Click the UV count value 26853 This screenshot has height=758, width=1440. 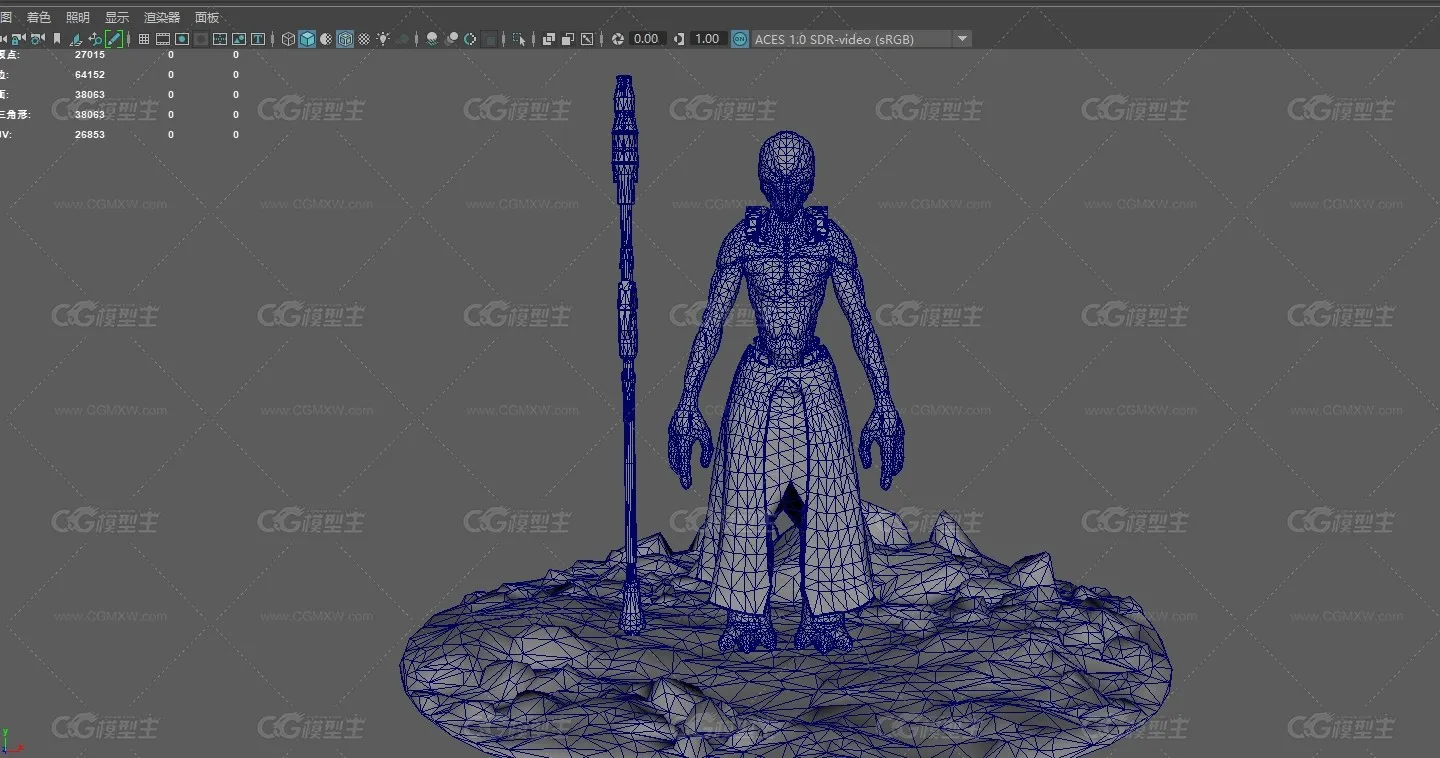click(x=90, y=135)
